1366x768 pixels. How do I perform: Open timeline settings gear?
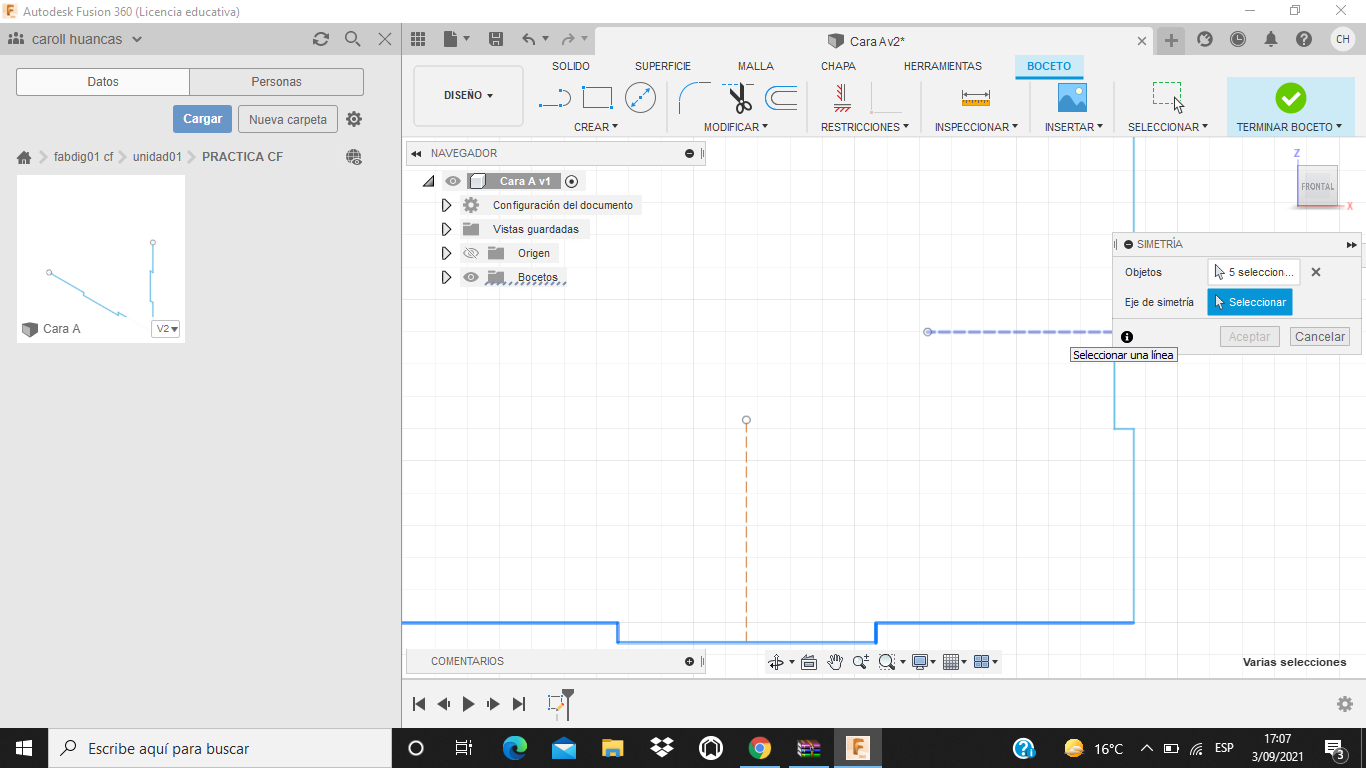[x=1345, y=704]
